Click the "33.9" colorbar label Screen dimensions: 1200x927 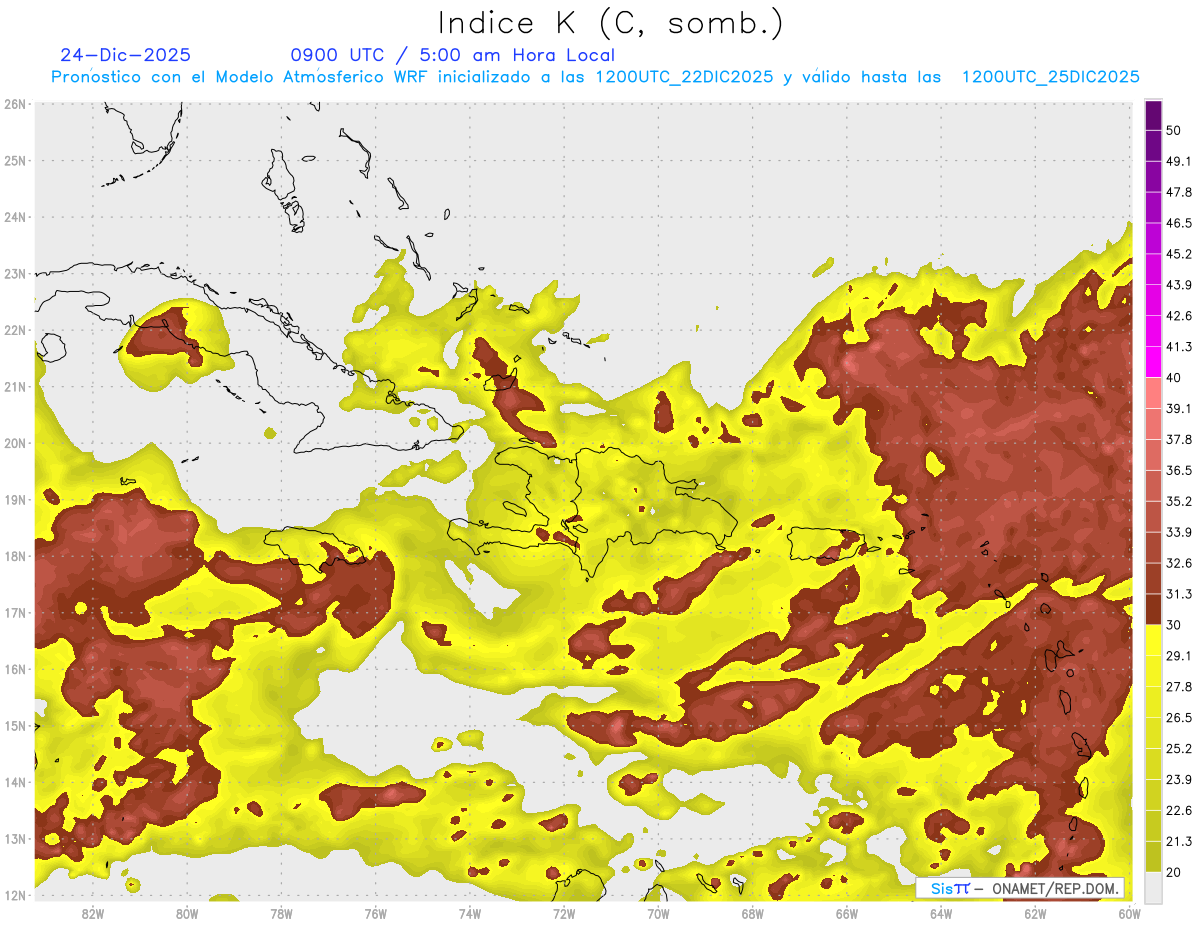click(x=1179, y=532)
